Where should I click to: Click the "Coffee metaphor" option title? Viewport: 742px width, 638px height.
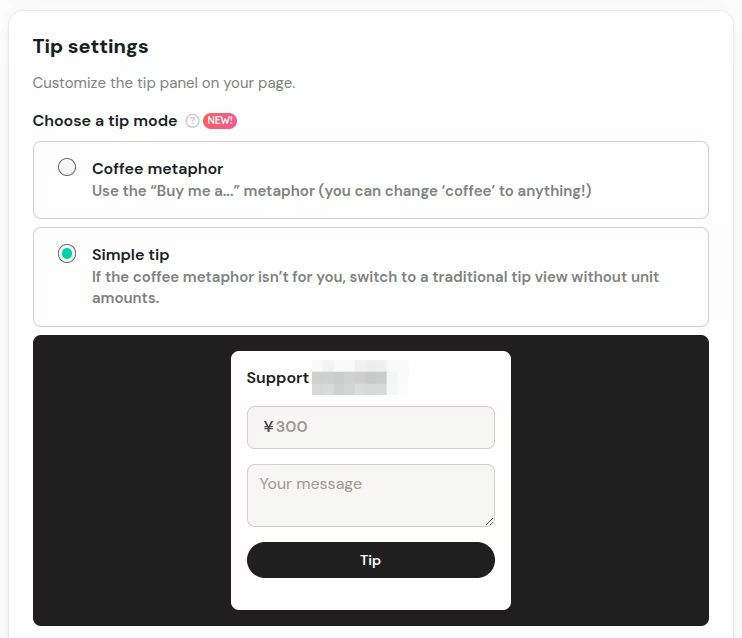coord(157,169)
